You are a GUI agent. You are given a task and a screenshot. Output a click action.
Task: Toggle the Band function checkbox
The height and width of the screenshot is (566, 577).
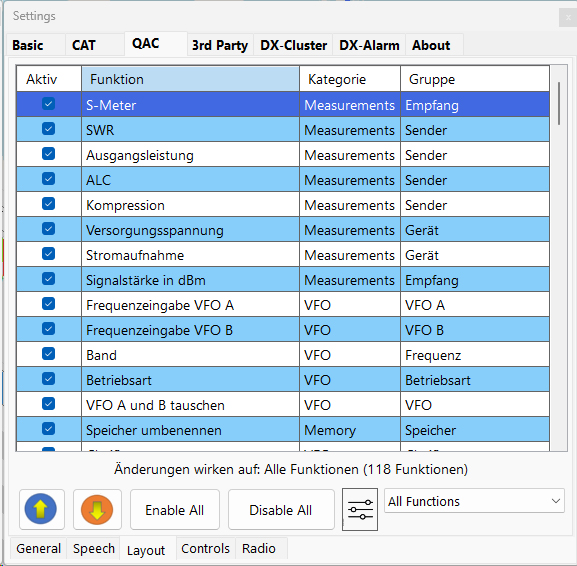(48, 354)
